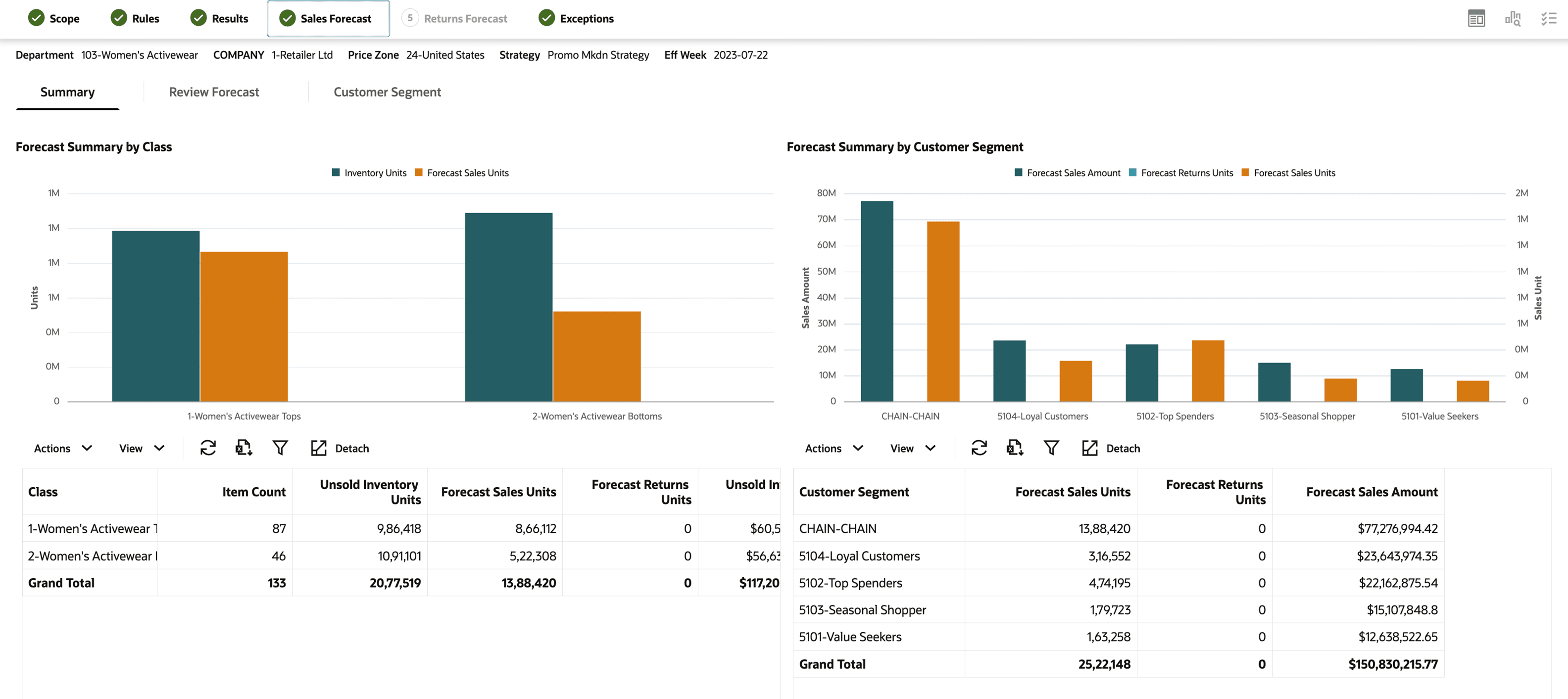This screenshot has height=699, width=1568.
Task: Switch to Review Forecast tab
Action: pos(214,93)
